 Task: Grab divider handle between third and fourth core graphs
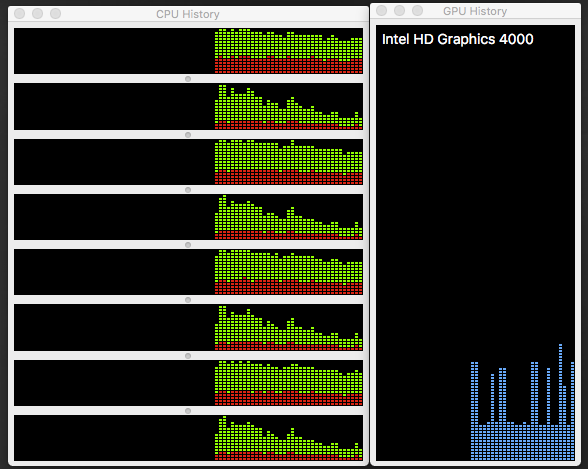pos(188,190)
